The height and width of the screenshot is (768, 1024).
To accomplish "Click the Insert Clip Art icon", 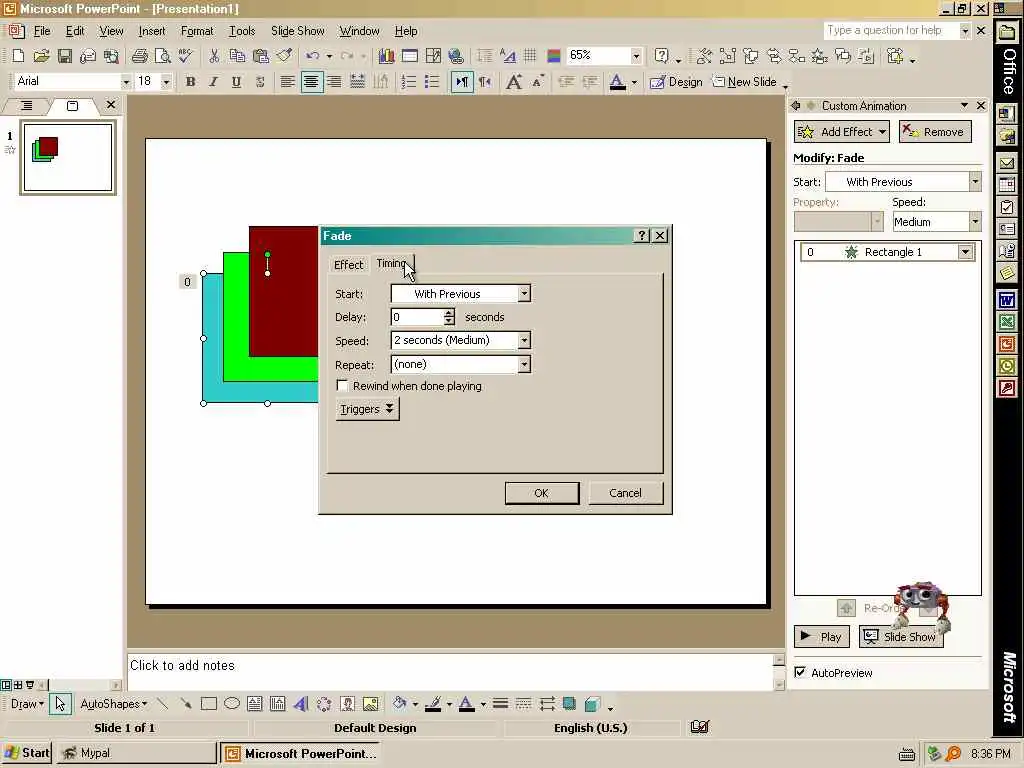I will (347, 704).
